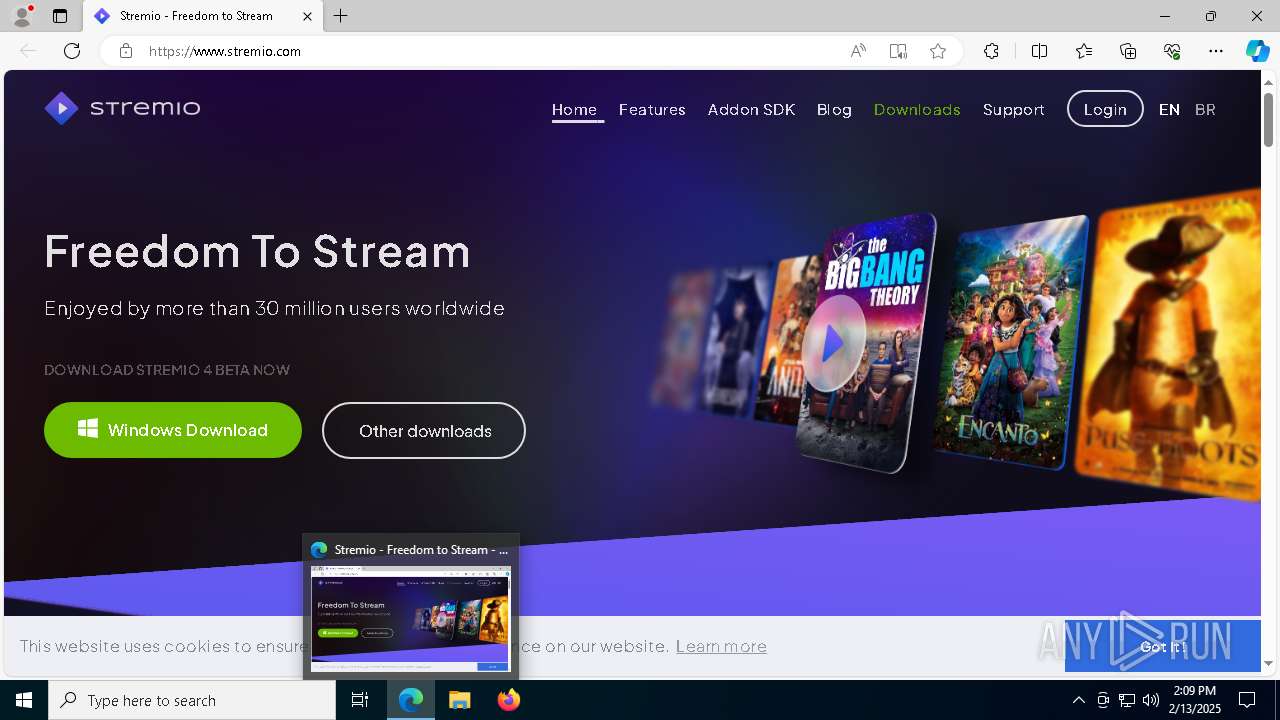The image size is (1280, 720).
Task: Open the Extensions puzzle icon
Action: click(x=991, y=51)
